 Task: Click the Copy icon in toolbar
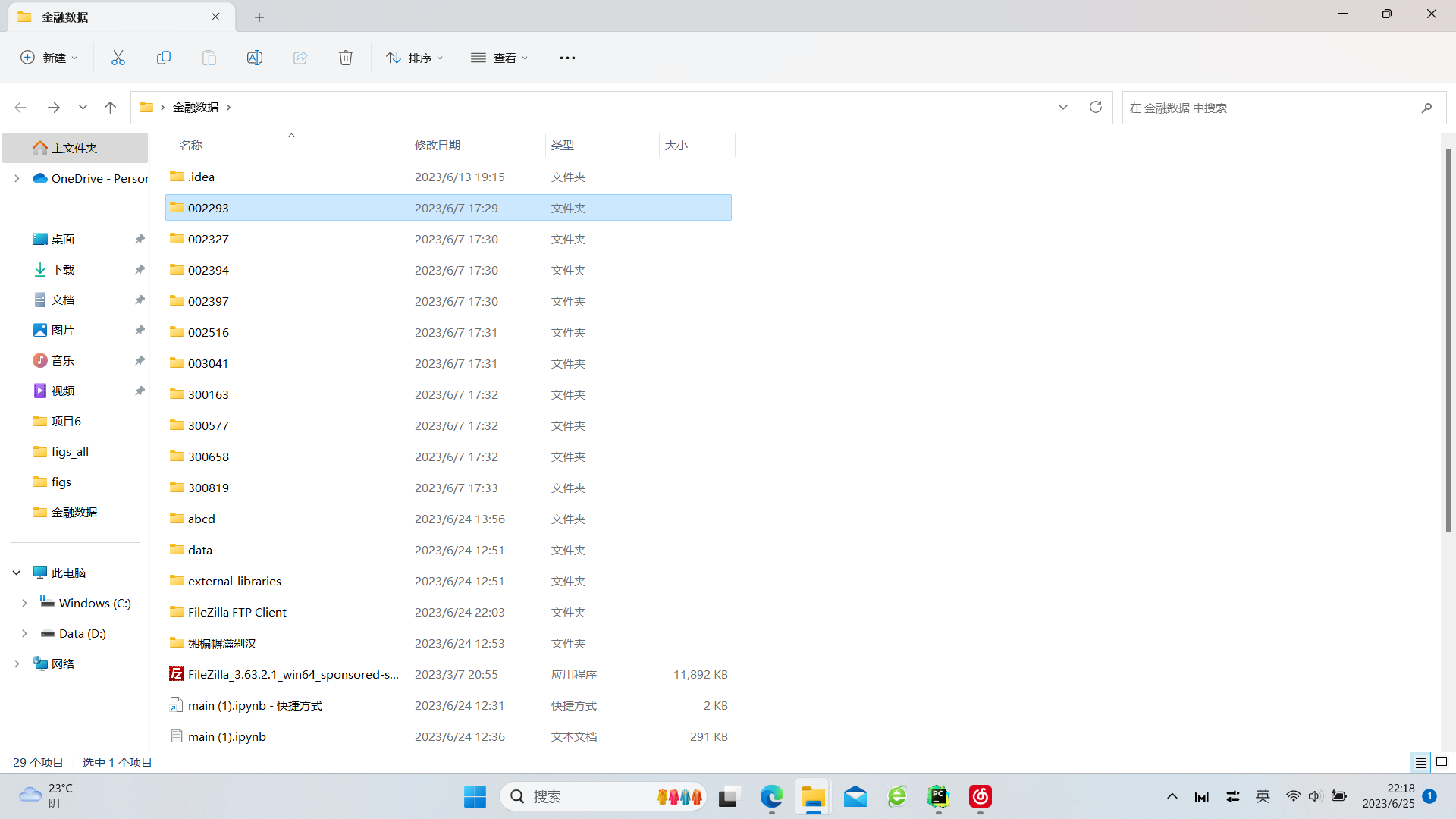point(164,58)
